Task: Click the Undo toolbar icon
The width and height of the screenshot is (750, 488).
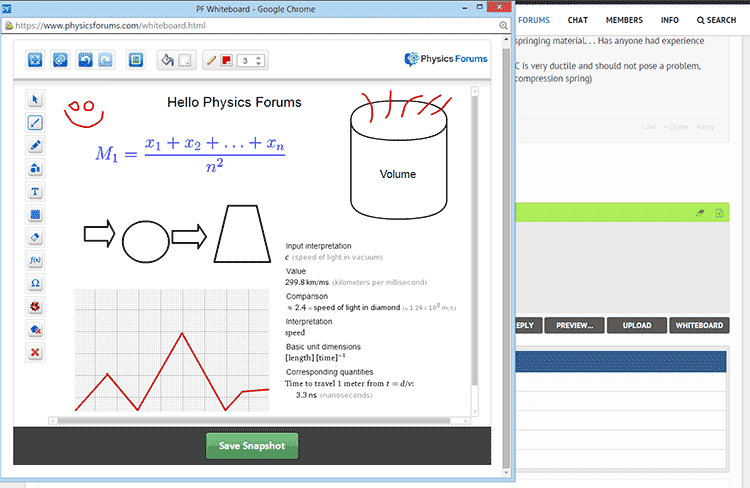Action: coord(85,60)
